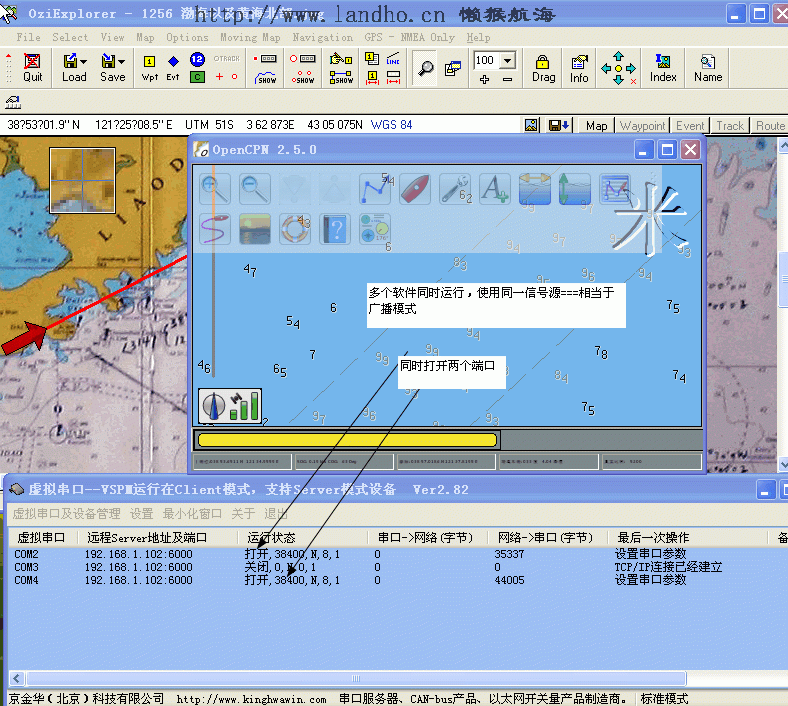788x706 pixels.
Task: Select the Wpt waypoint placement tool
Action: [149, 68]
